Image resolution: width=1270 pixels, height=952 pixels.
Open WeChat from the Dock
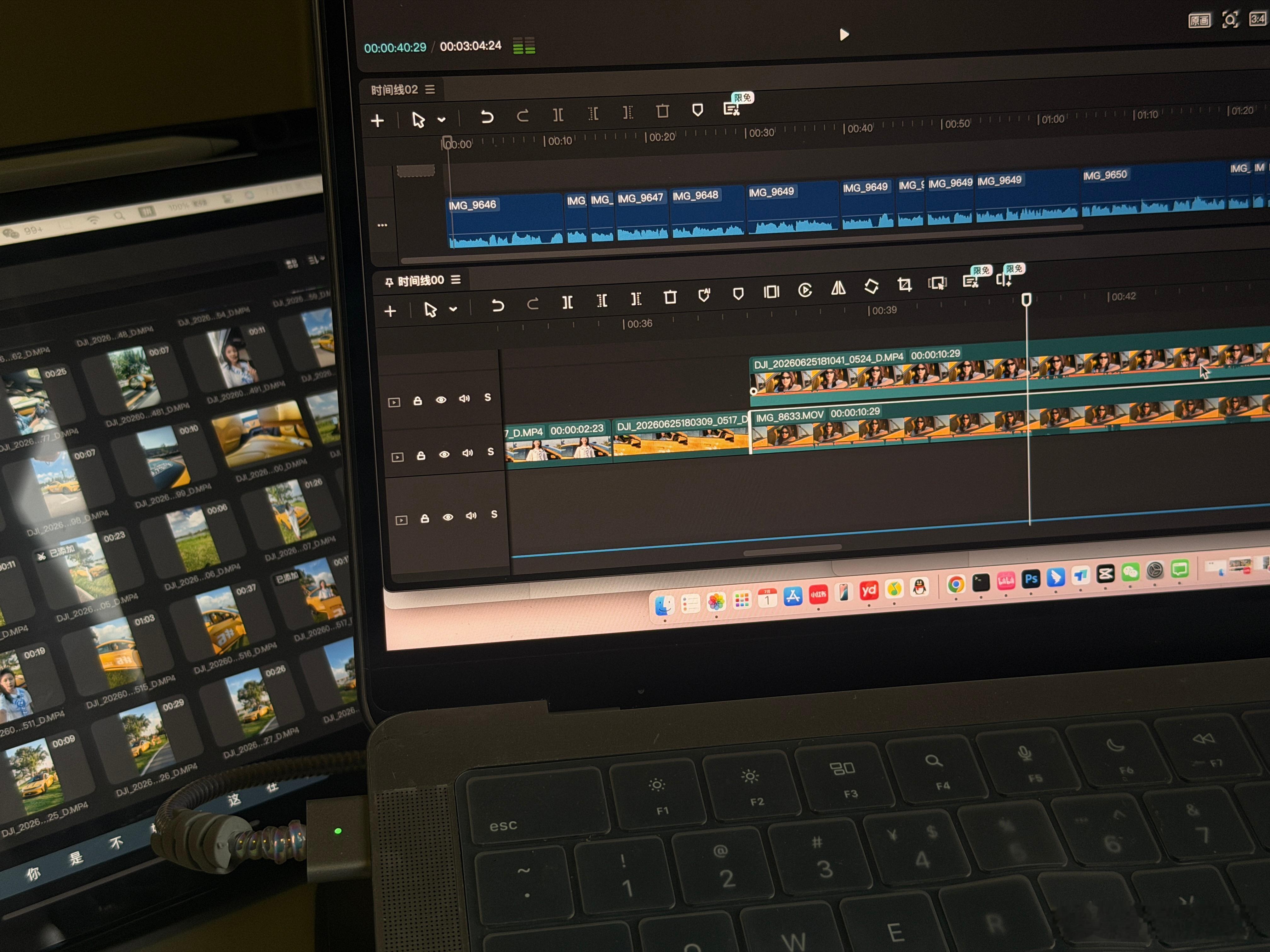point(1130,572)
